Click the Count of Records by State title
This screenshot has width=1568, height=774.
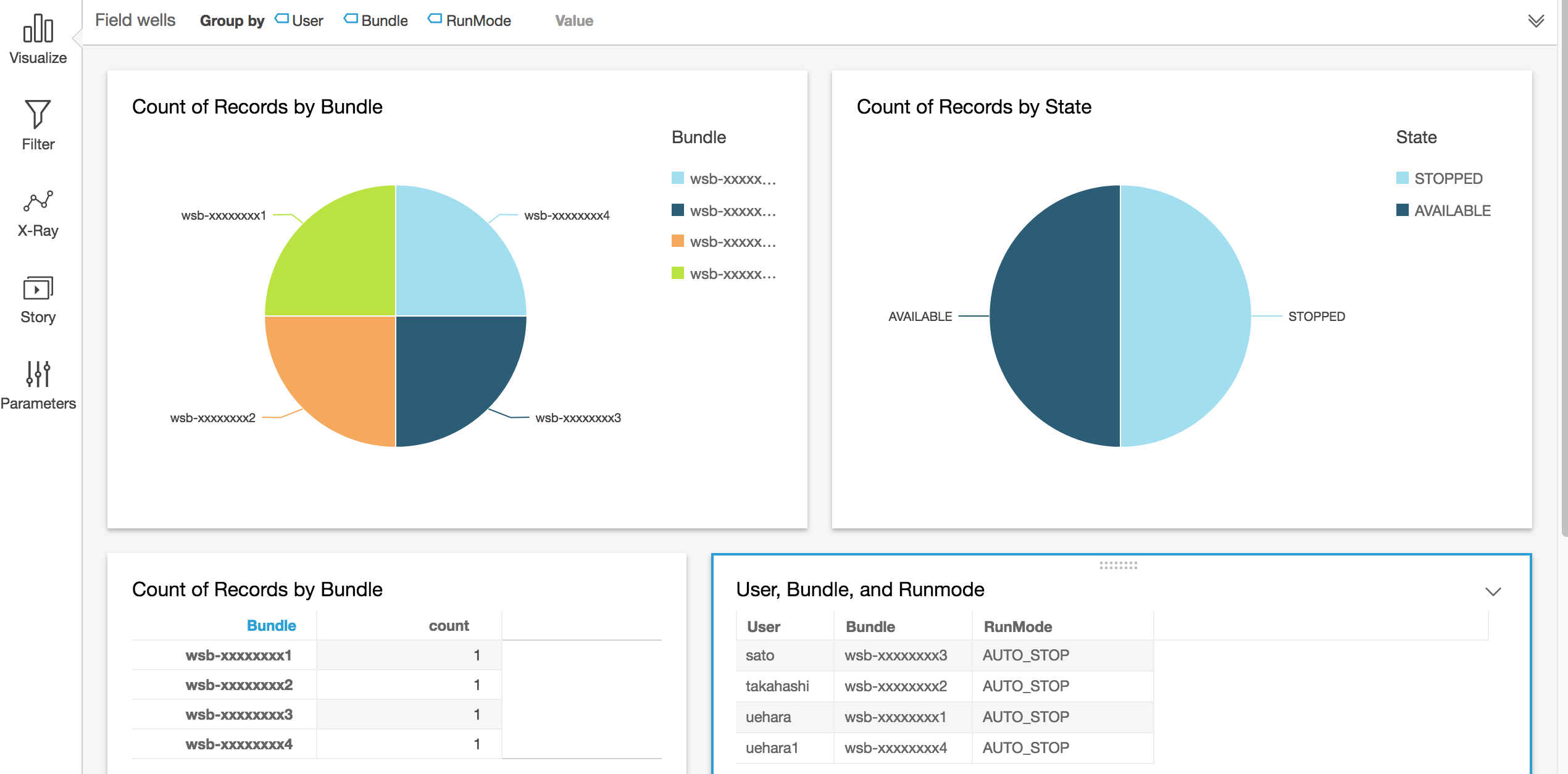pyautogui.click(x=974, y=107)
